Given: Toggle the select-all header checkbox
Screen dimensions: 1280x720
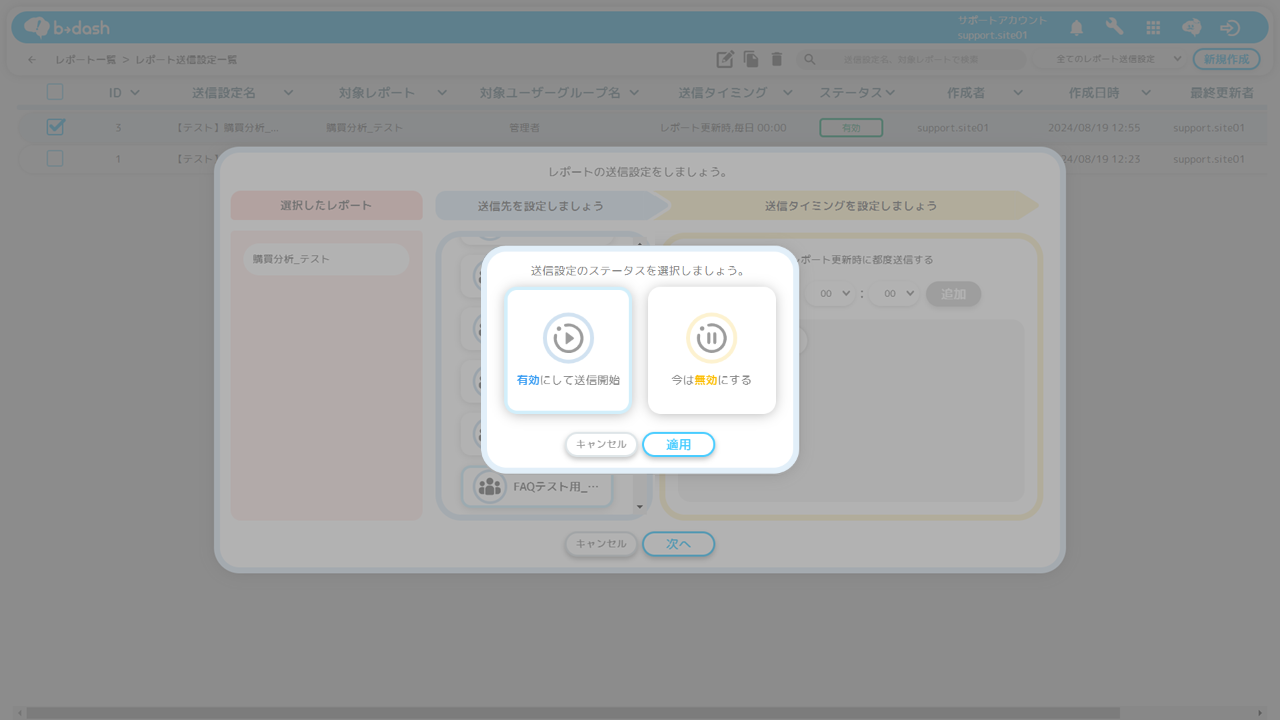Looking at the screenshot, I should pyautogui.click(x=55, y=92).
